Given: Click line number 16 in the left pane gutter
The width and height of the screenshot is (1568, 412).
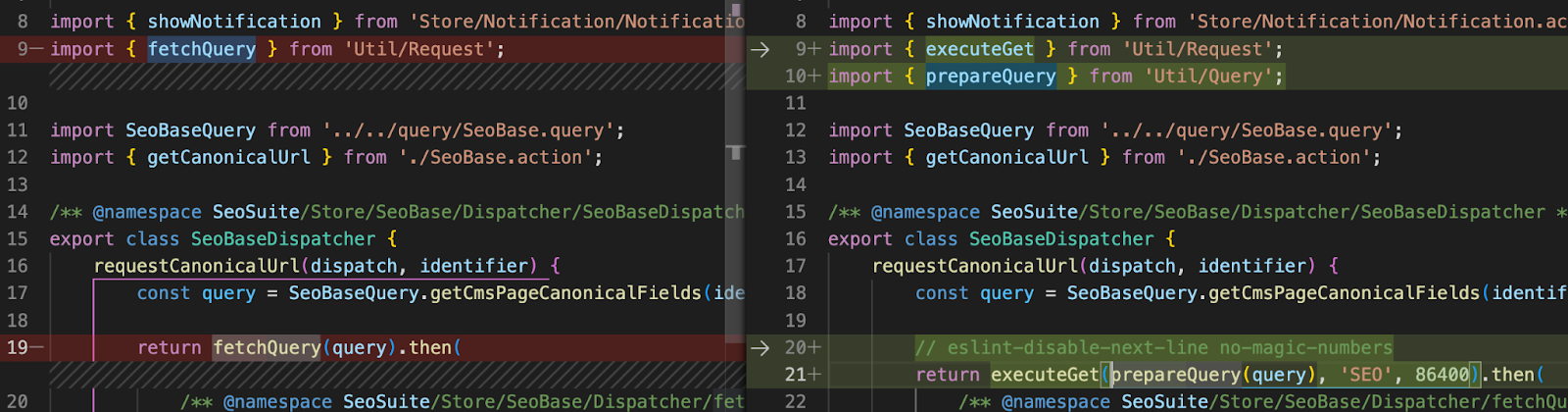Looking at the screenshot, I should click(x=18, y=266).
